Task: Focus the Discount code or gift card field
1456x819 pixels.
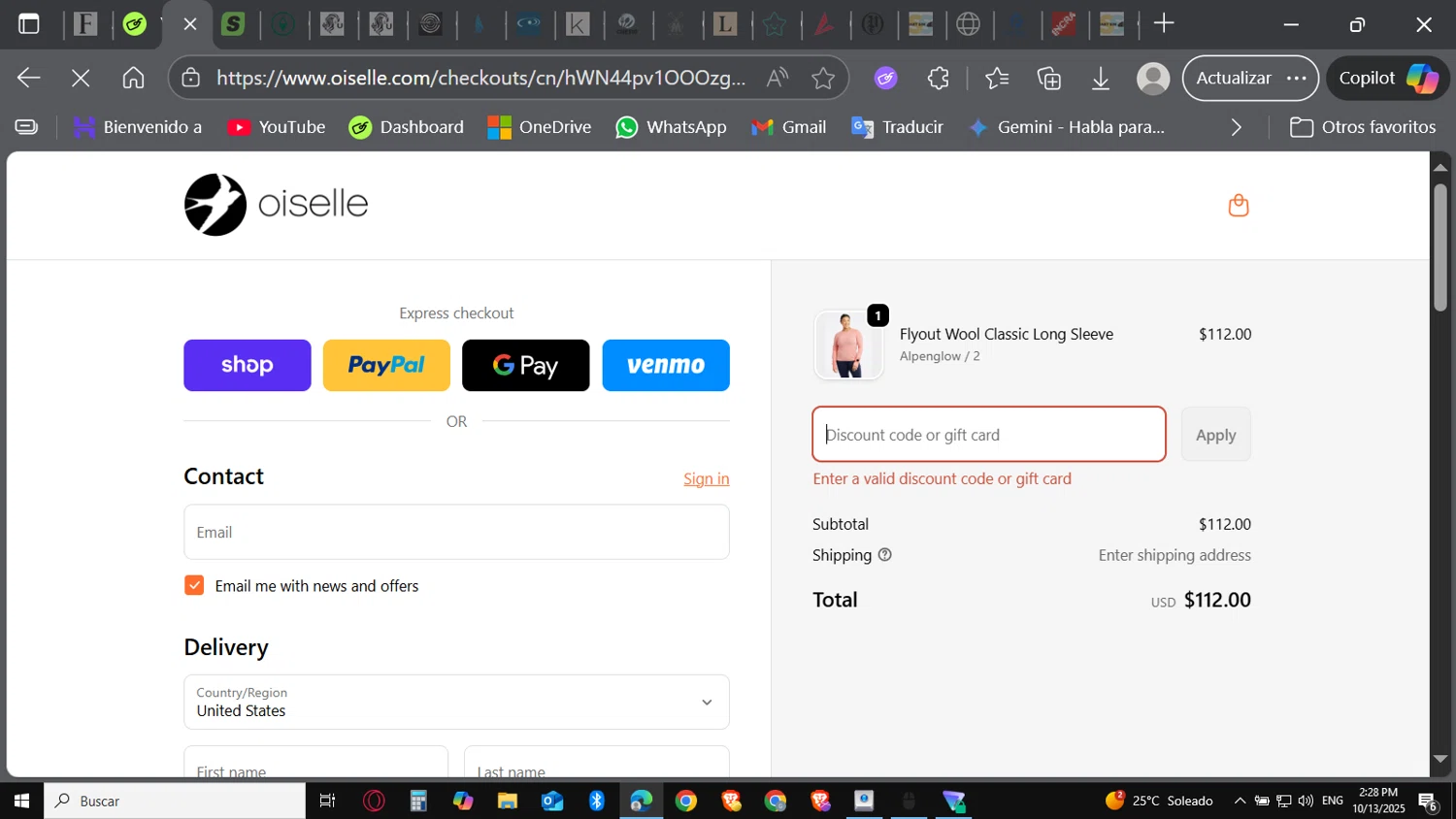Action: click(x=989, y=434)
